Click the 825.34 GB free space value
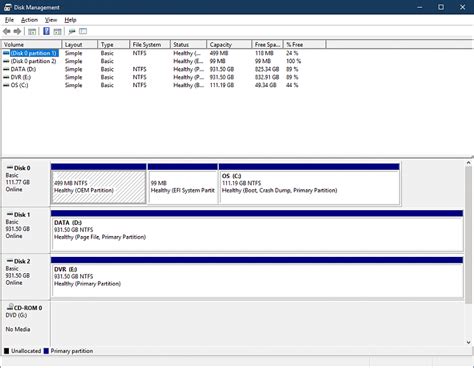The width and height of the screenshot is (474, 368). click(x=267, y=69)
